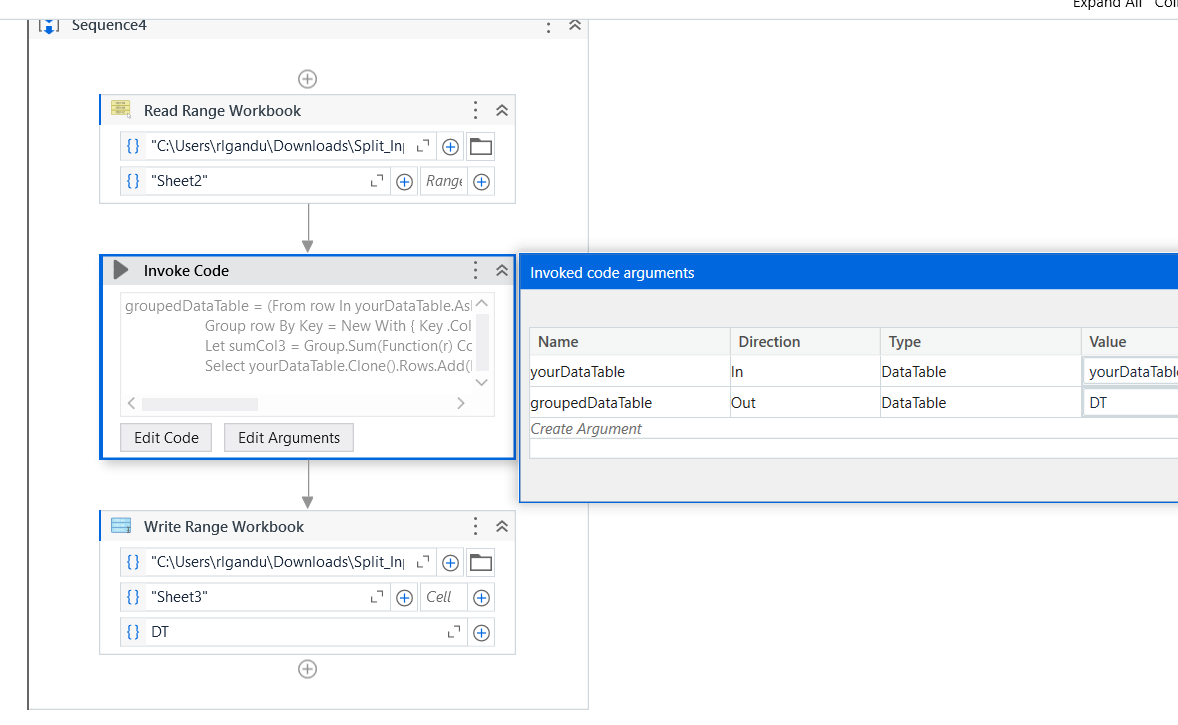Viewport: 1178px width, 725px height.
Task: Click the horizontal scrollbar thumb in code preview
Action: pos(200,404)
